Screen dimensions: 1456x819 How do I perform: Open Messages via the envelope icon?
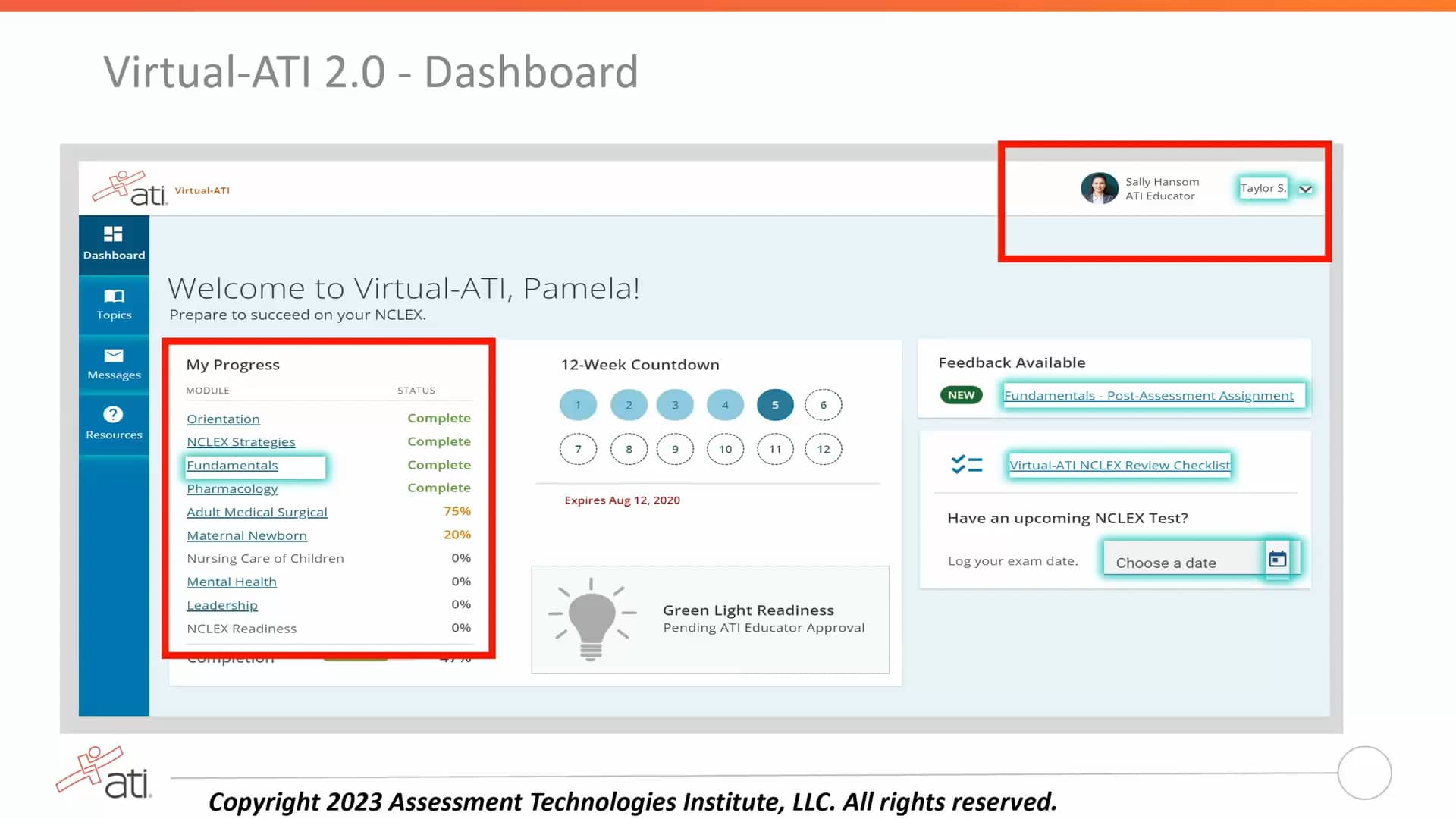pos(112,356)
